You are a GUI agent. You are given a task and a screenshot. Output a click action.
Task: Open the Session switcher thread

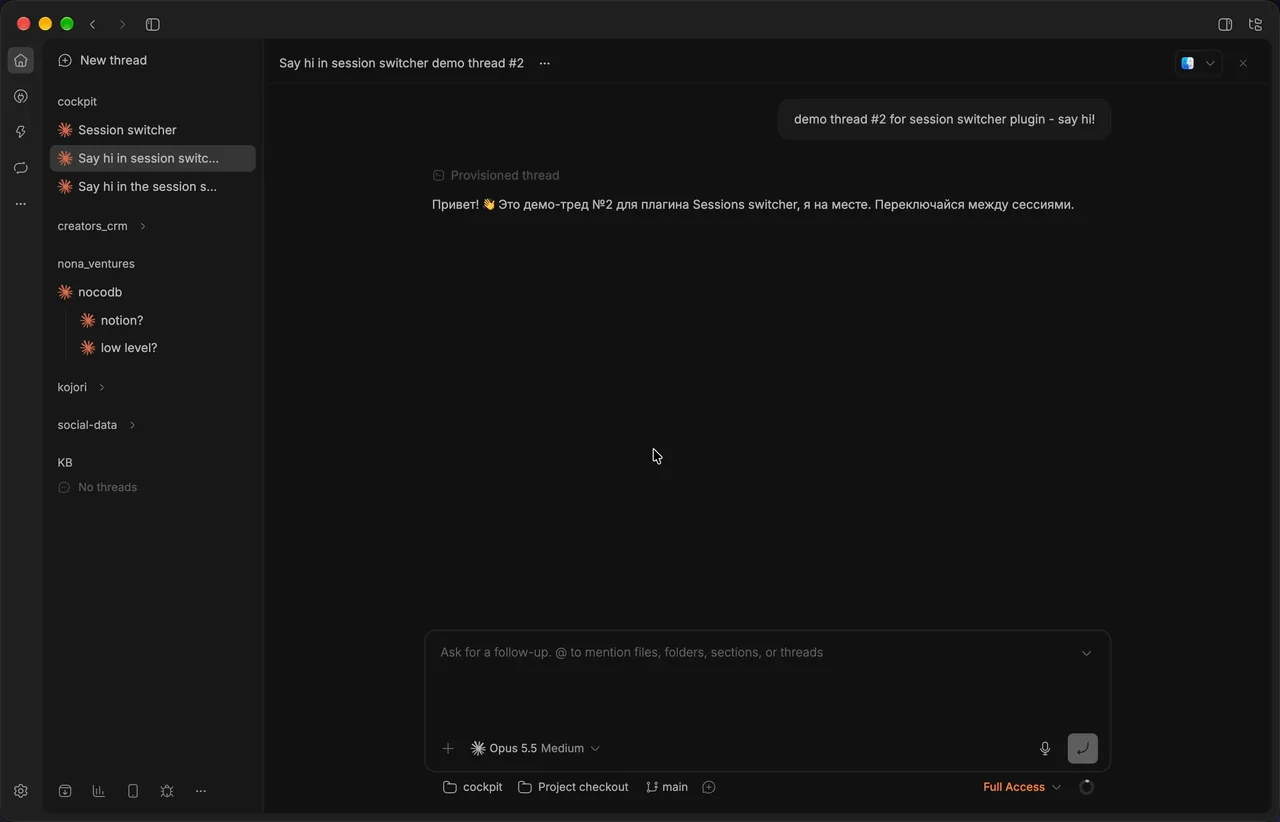tap(153, 130)
